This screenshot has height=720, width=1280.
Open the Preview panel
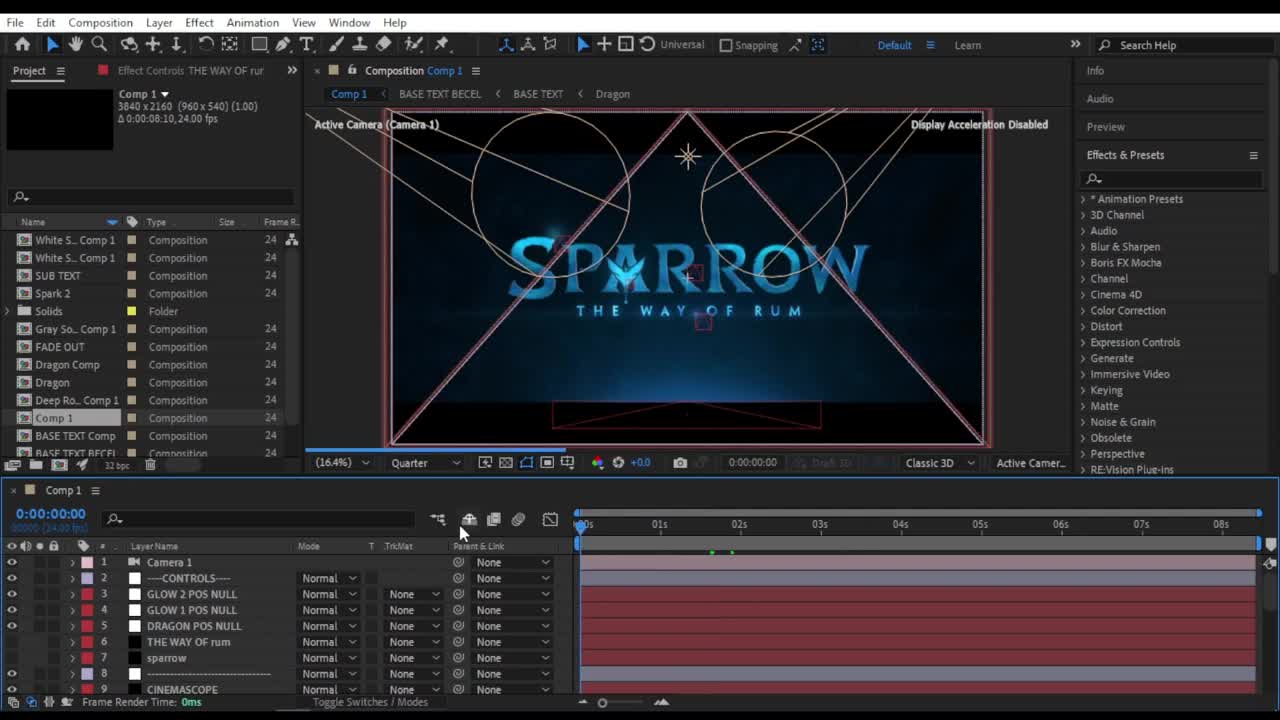(x=1106, y=127)
